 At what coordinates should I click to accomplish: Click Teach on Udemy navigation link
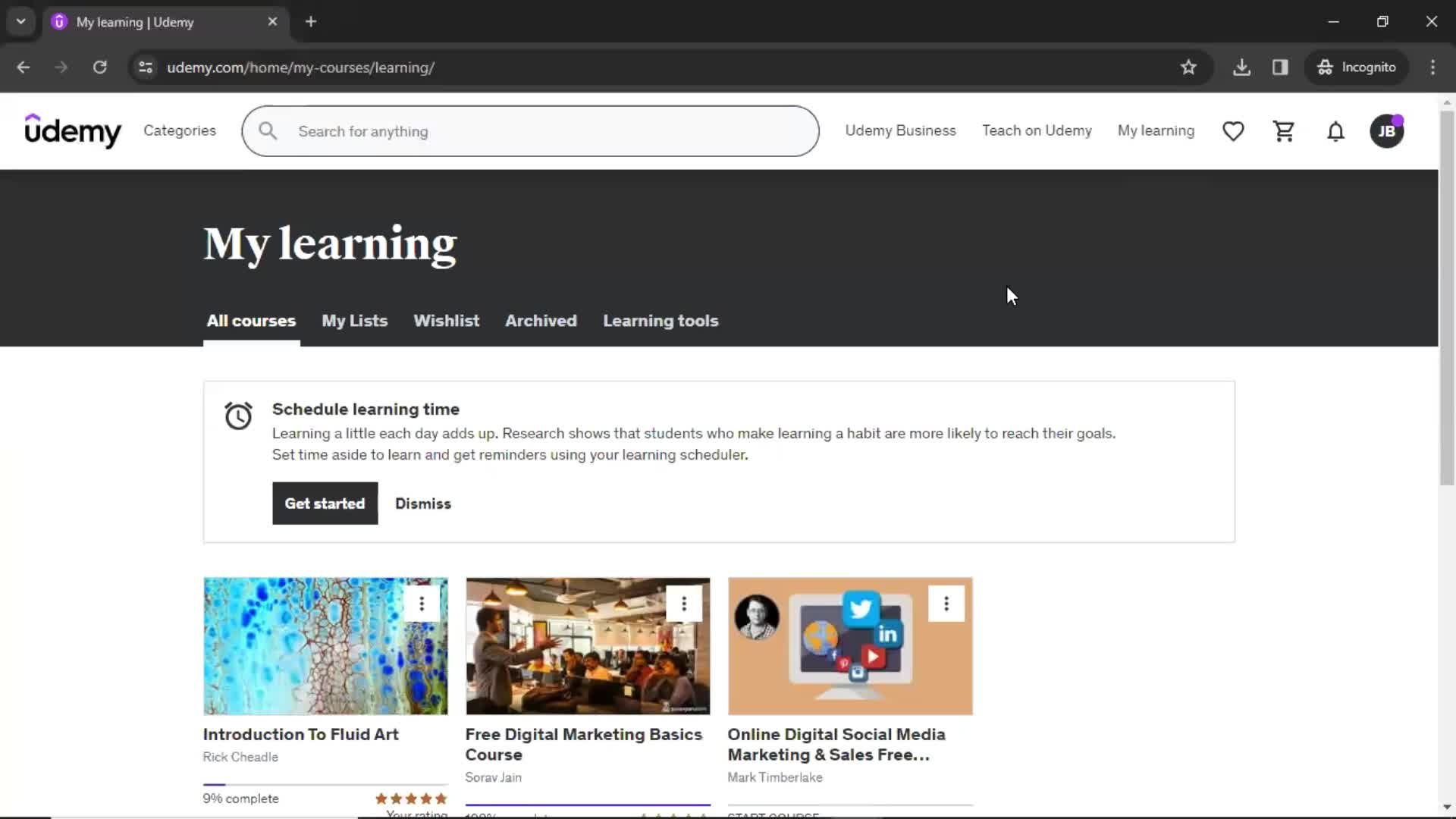[x=1037, y=130]
